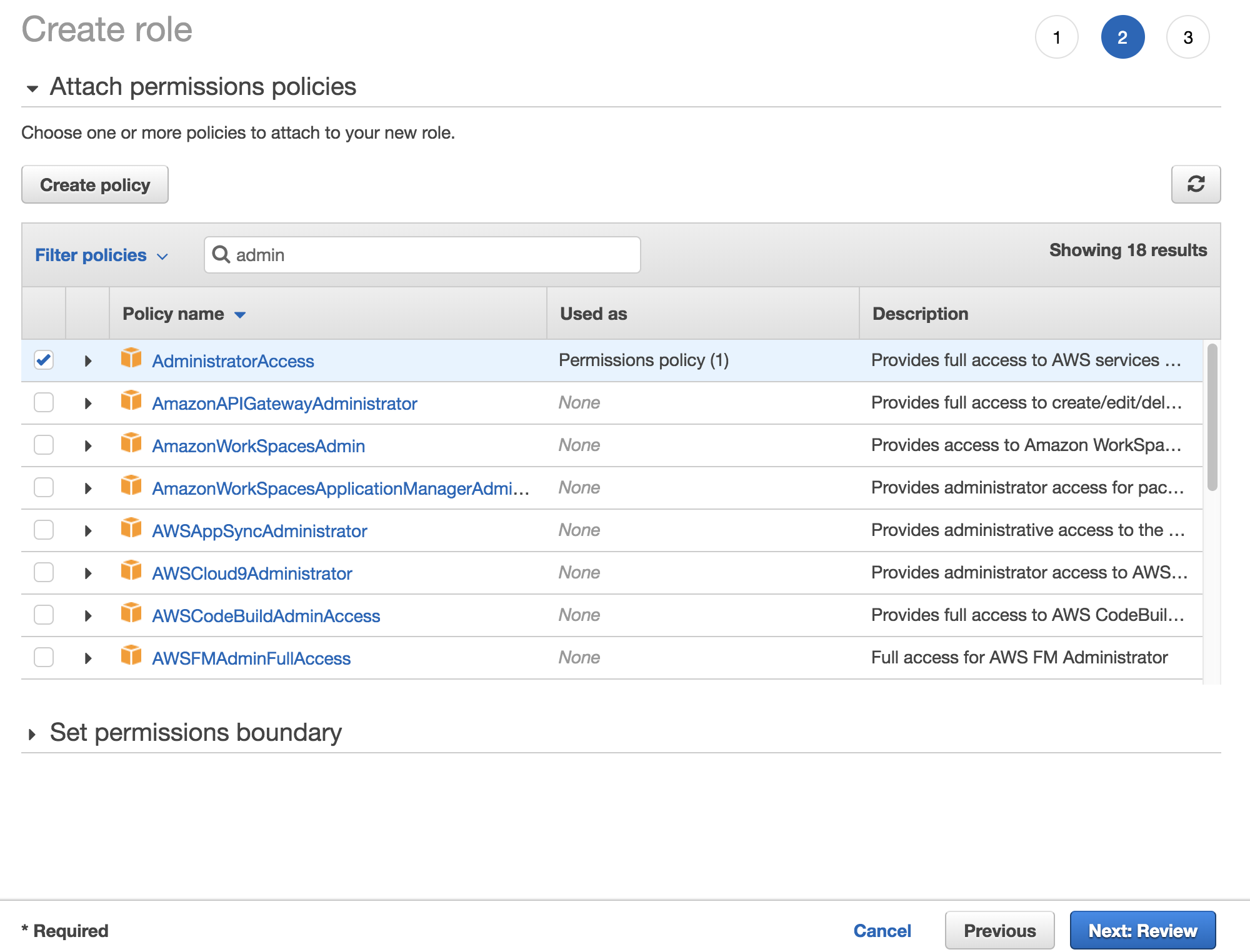Screen dimensions: 1250x952
Task: Click the refresh policies icon
Action: point(1196,184)
